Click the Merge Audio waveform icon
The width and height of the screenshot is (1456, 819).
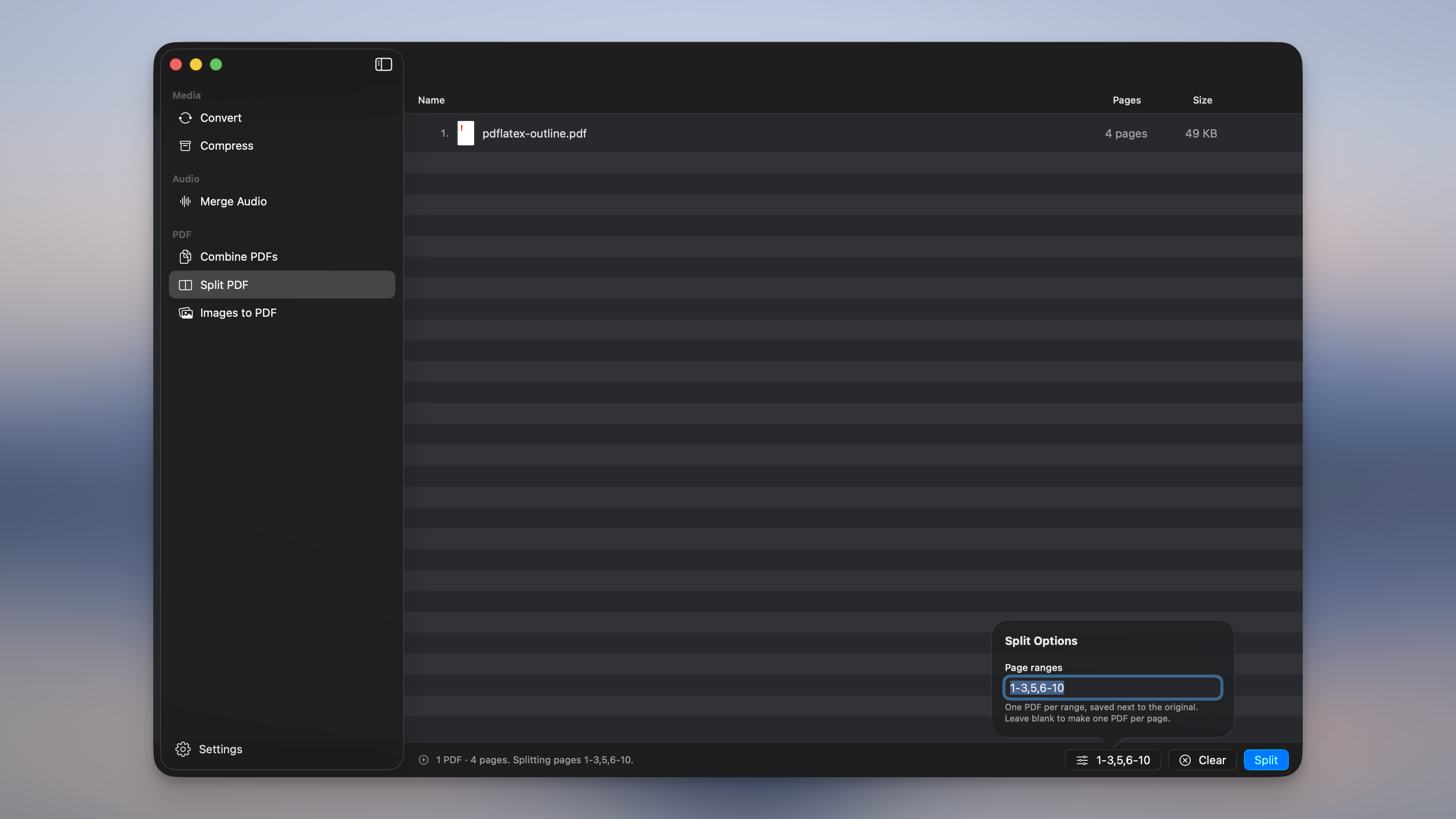tap(185, 201)
